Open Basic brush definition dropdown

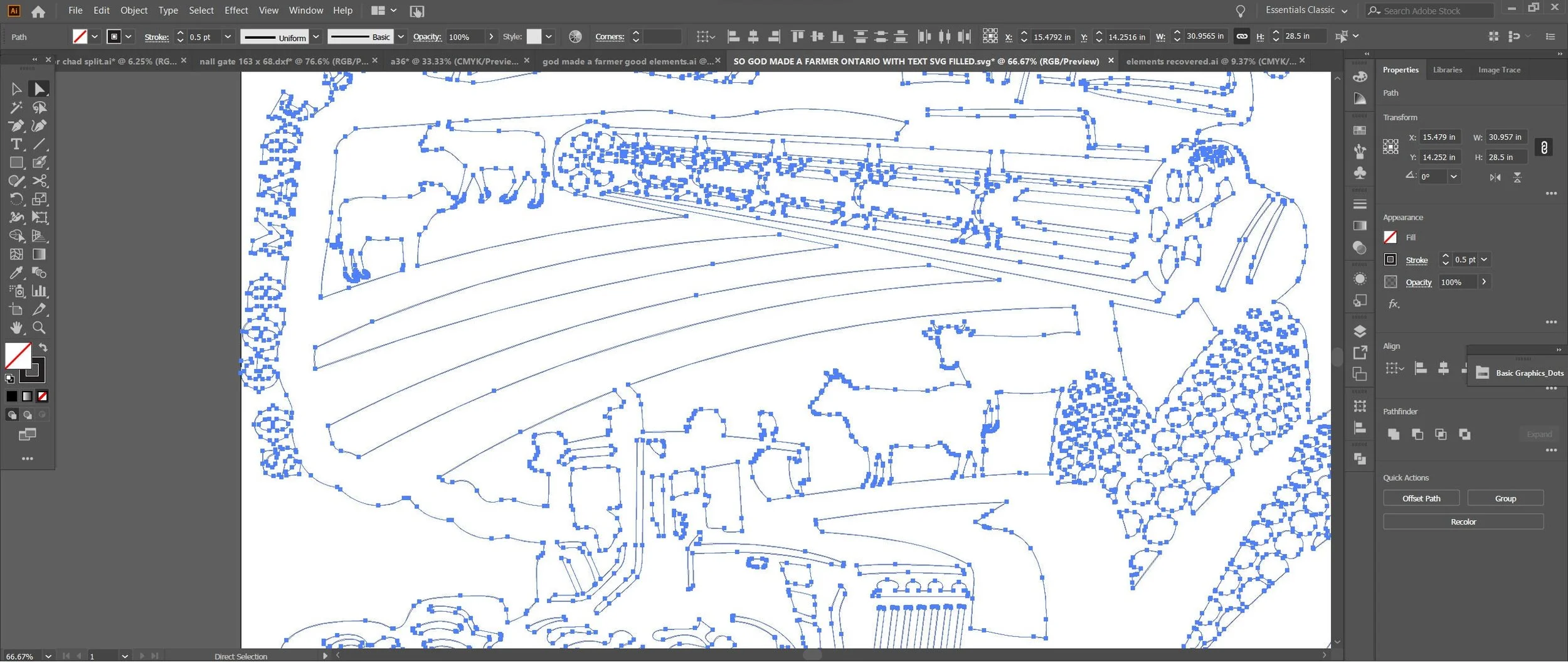tap(401, 37)
